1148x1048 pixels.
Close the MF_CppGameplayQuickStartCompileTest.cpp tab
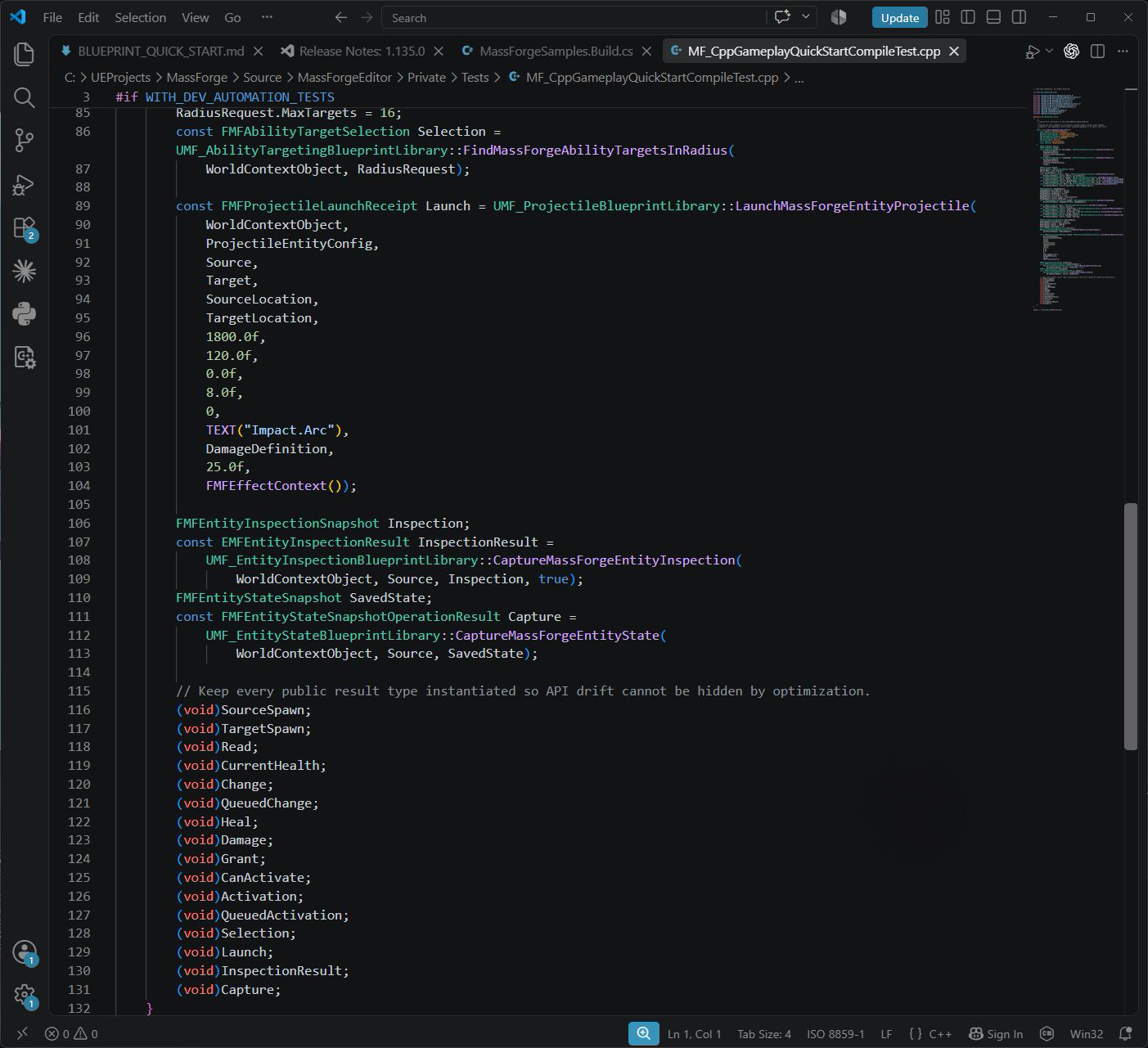tap(954, 52)
